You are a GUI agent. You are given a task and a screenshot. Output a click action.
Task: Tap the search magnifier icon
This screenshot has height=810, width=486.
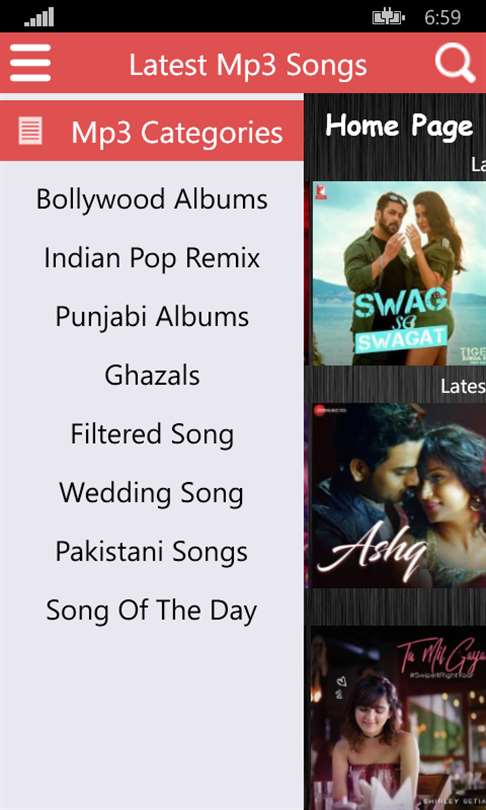454,63
